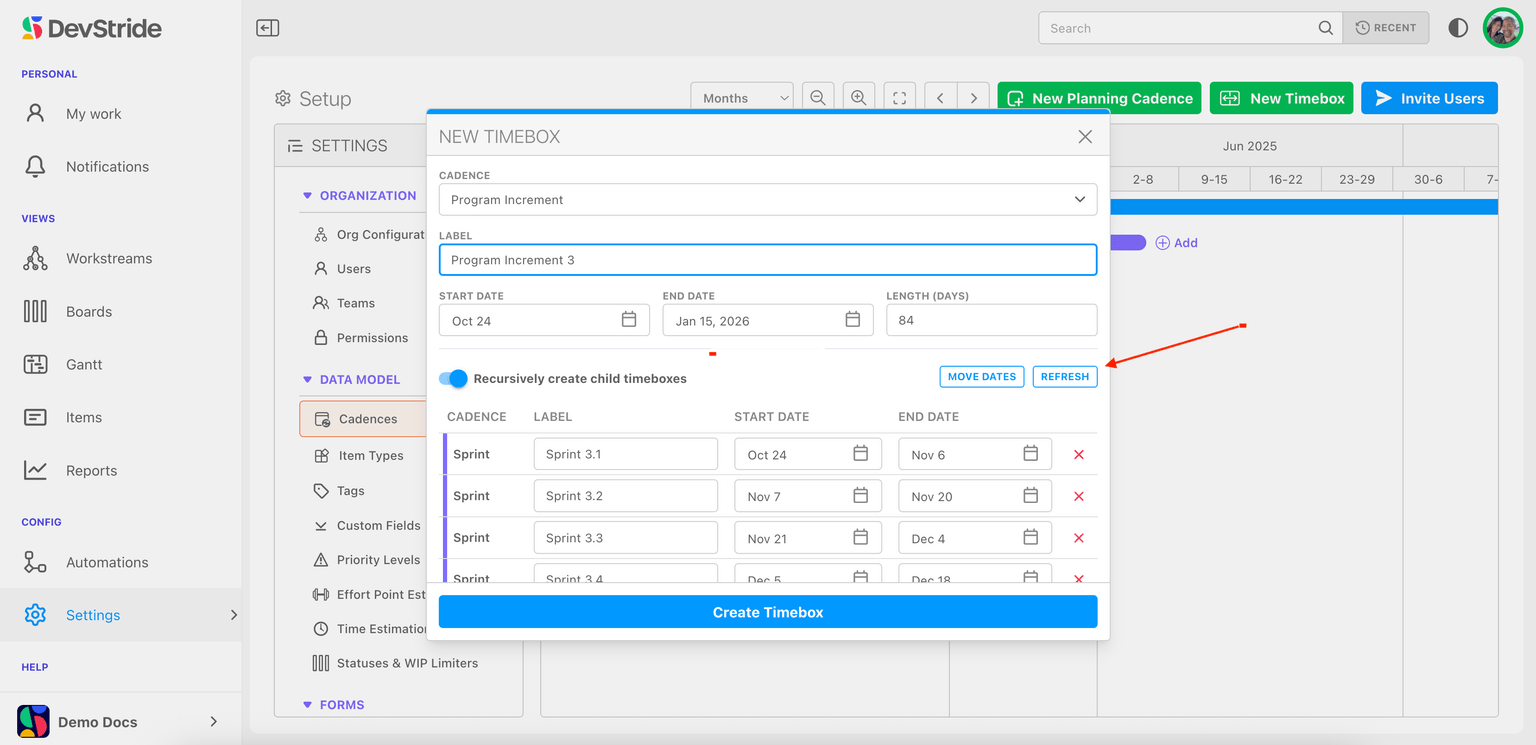Click the Move Dates button
The image size is (1536, 745).
[981, 377]
